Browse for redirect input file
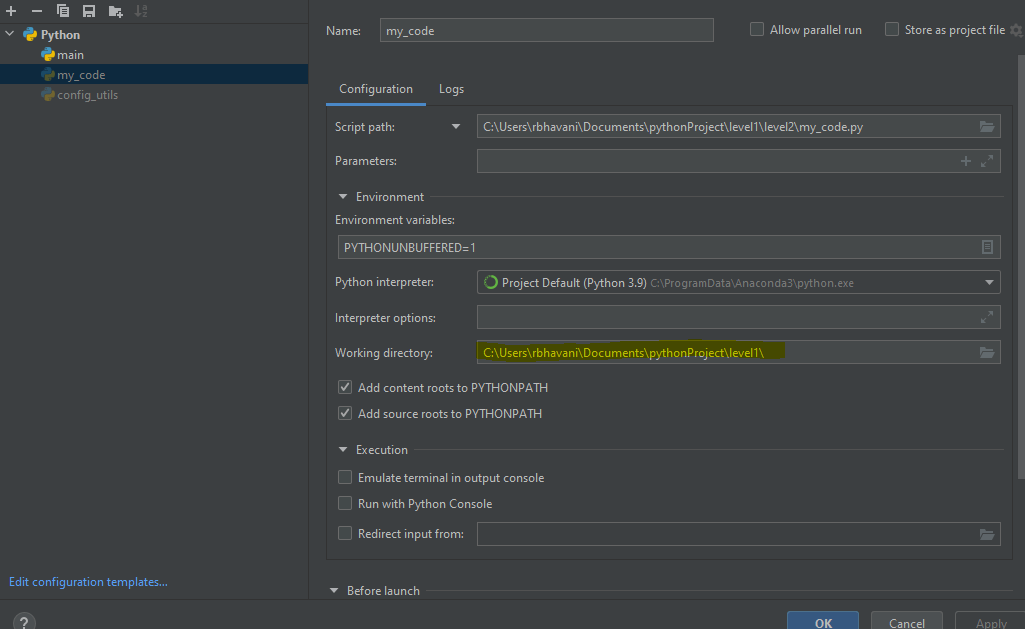The width and height of the screenshot is (1025, 629). (x=986, y=534)
